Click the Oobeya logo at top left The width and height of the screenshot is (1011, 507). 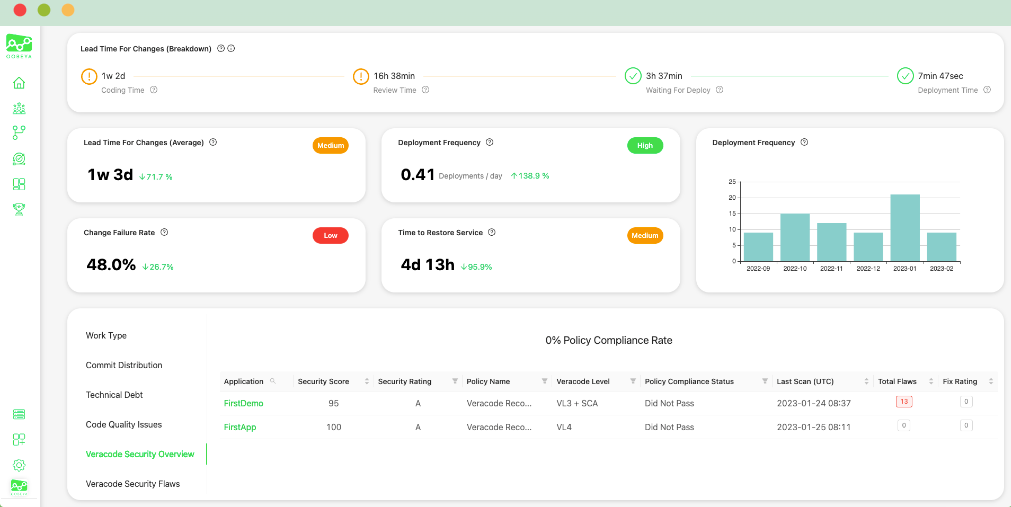19,45
